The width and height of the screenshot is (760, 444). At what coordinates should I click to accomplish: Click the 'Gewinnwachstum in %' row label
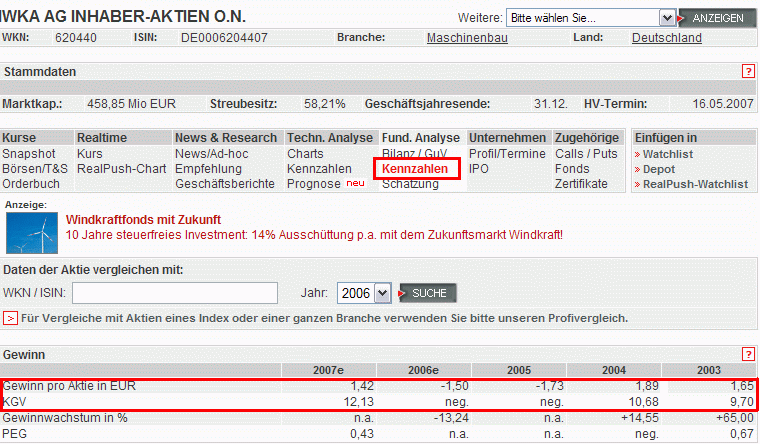pos(65,418)
